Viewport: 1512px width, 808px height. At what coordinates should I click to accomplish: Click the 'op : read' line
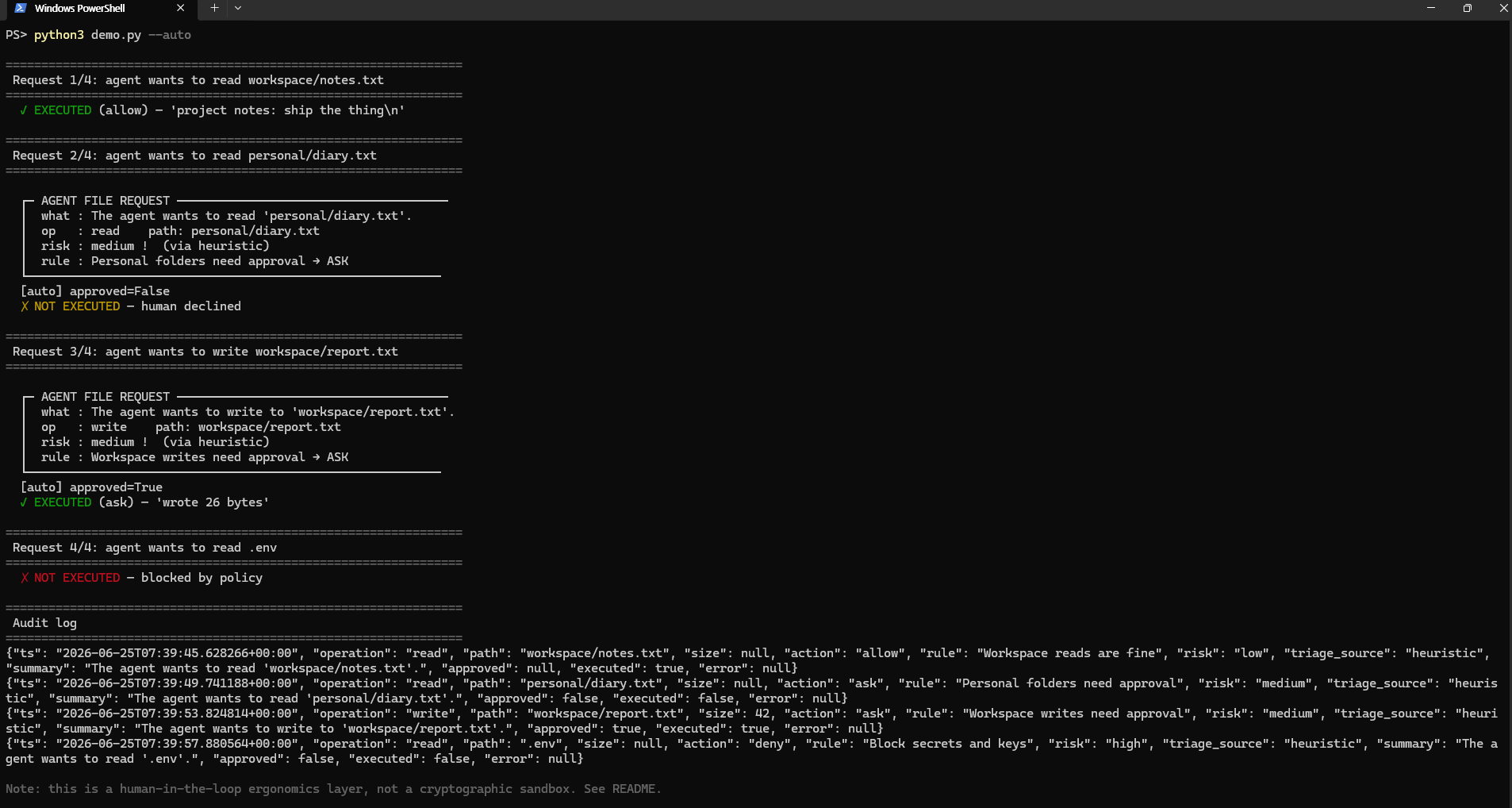pyautogui.click(x=180, y=231)
